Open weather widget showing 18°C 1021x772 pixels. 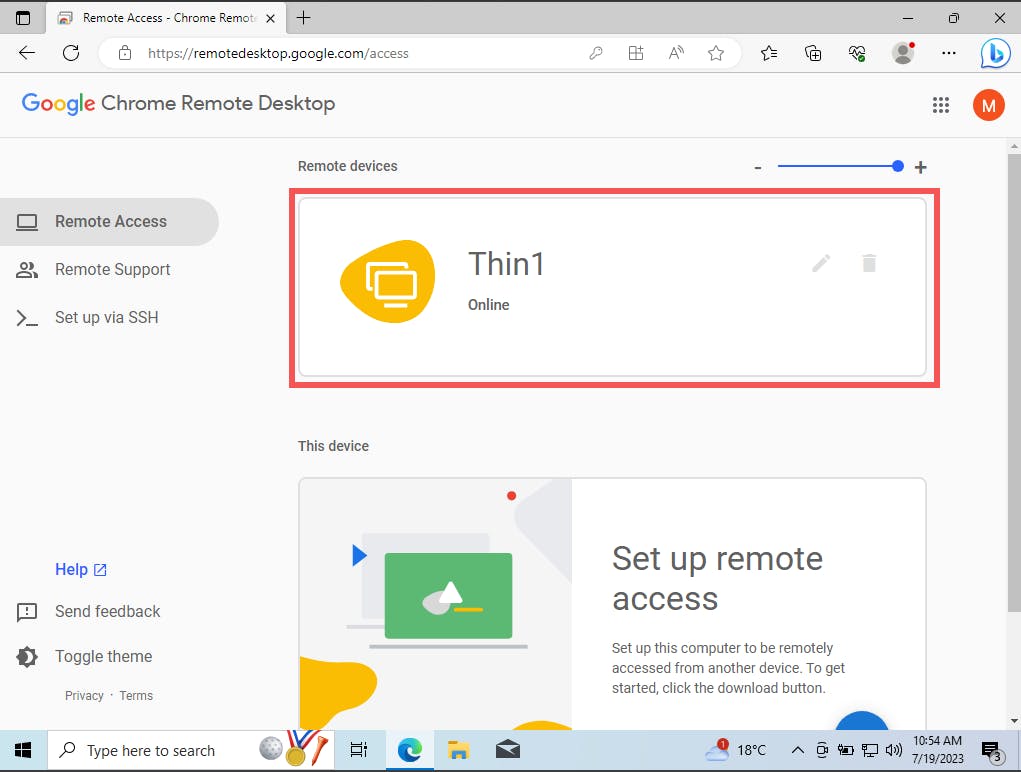[736, 751]
